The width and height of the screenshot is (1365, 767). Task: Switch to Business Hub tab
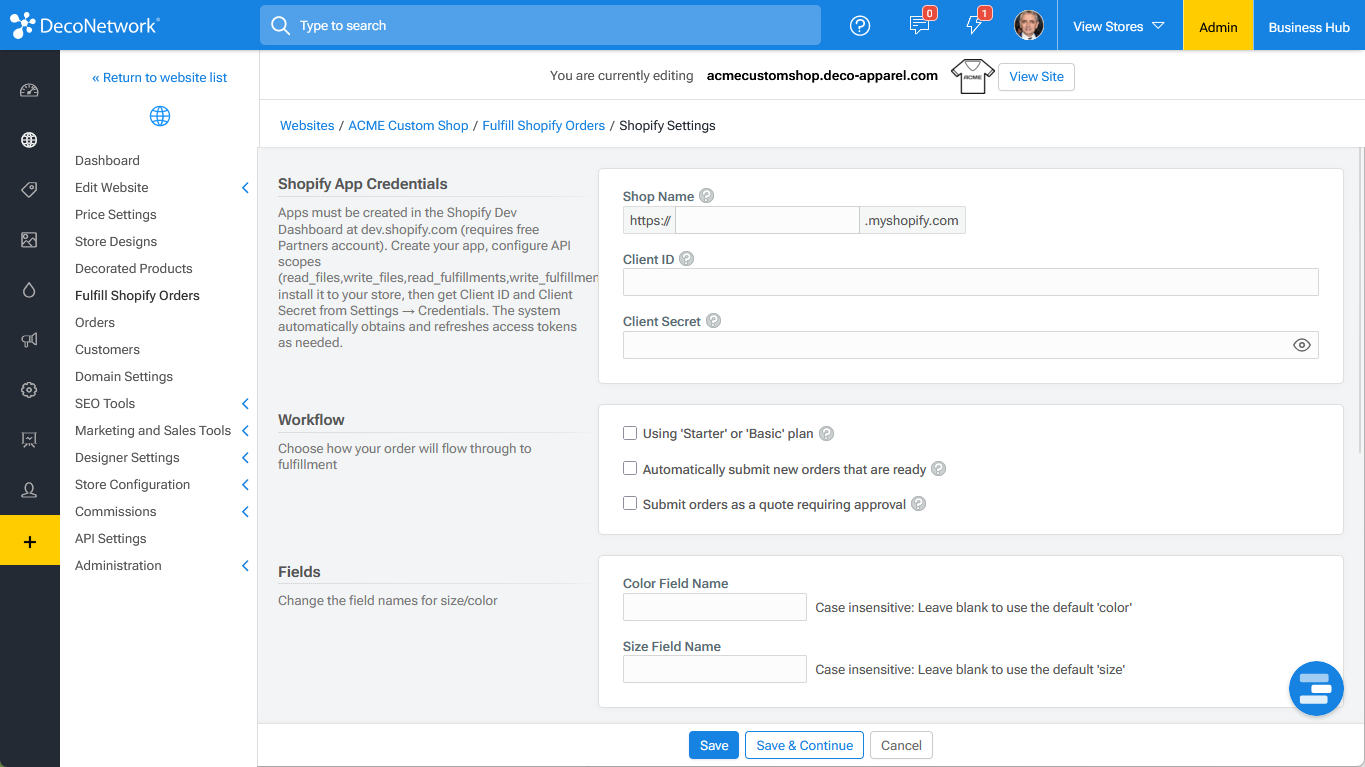1309,26
